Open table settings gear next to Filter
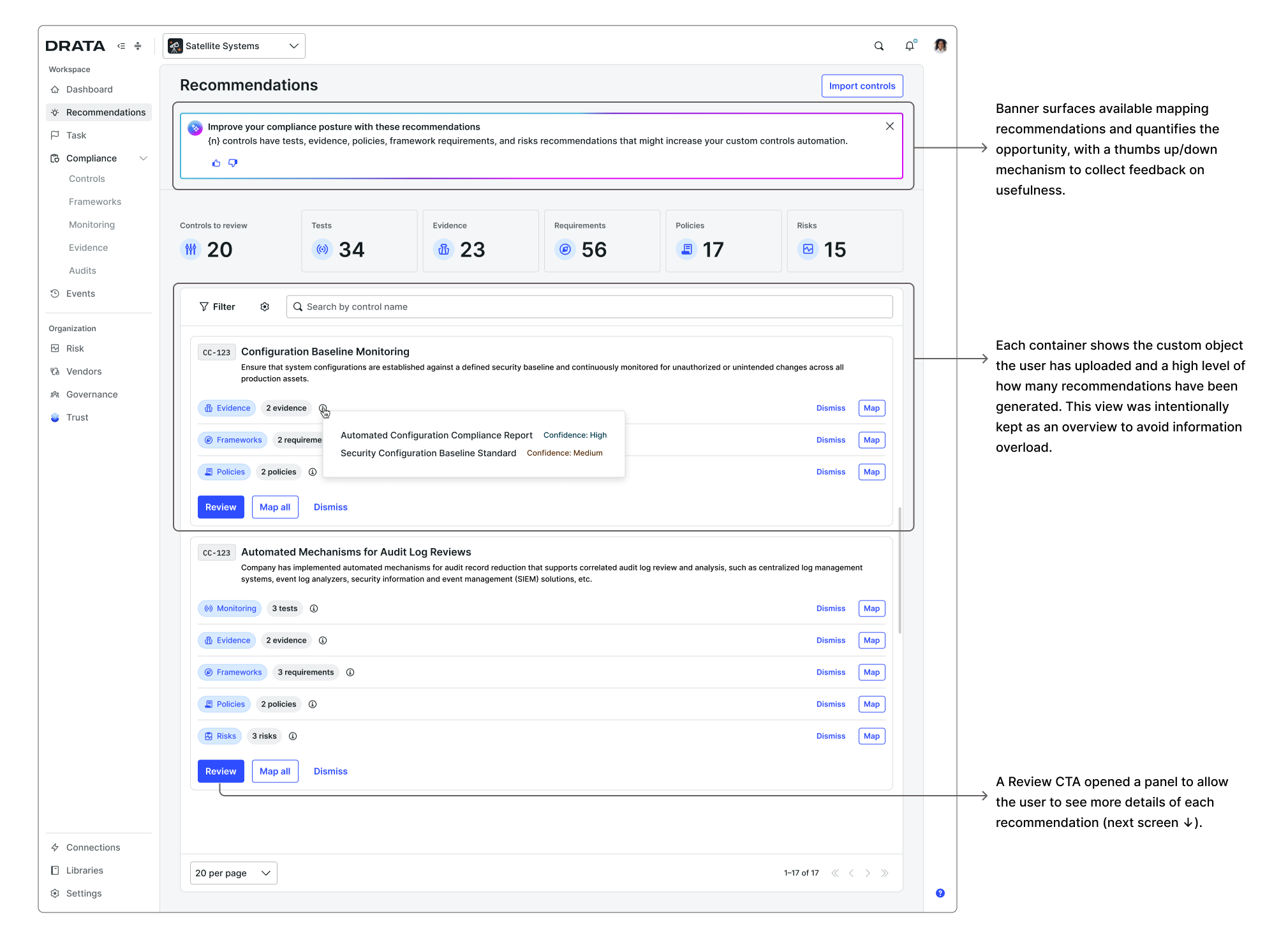Viewport: 1288px width, 938px height. [x=265, y=307]
